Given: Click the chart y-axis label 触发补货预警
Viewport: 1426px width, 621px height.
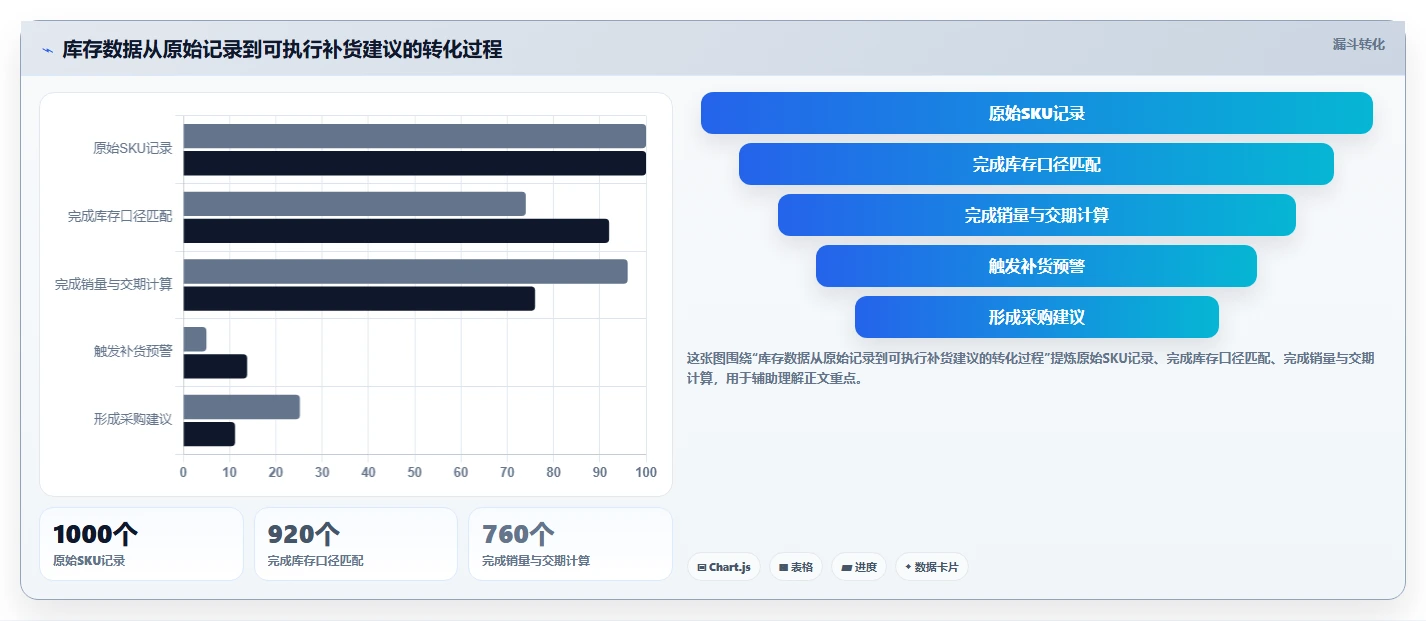Looking at the screenshot, I should (x=133, y=351).
